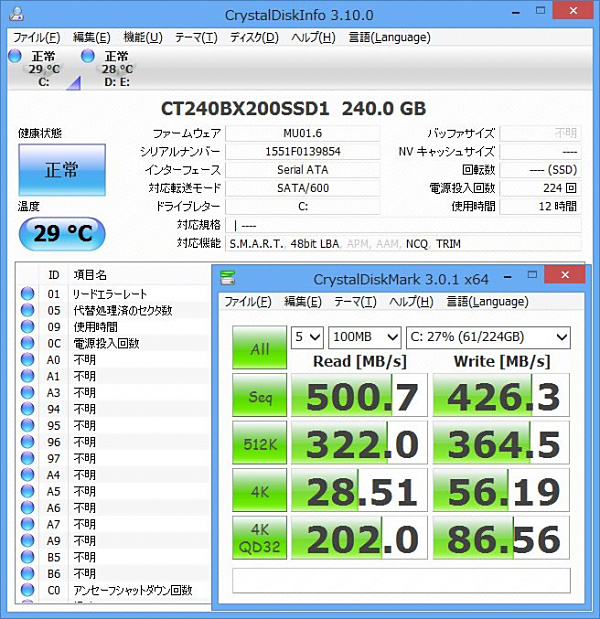This screenshot has height=619, width=600.
Task: Click blue status icon of row A4
Action: click(27, 475)
